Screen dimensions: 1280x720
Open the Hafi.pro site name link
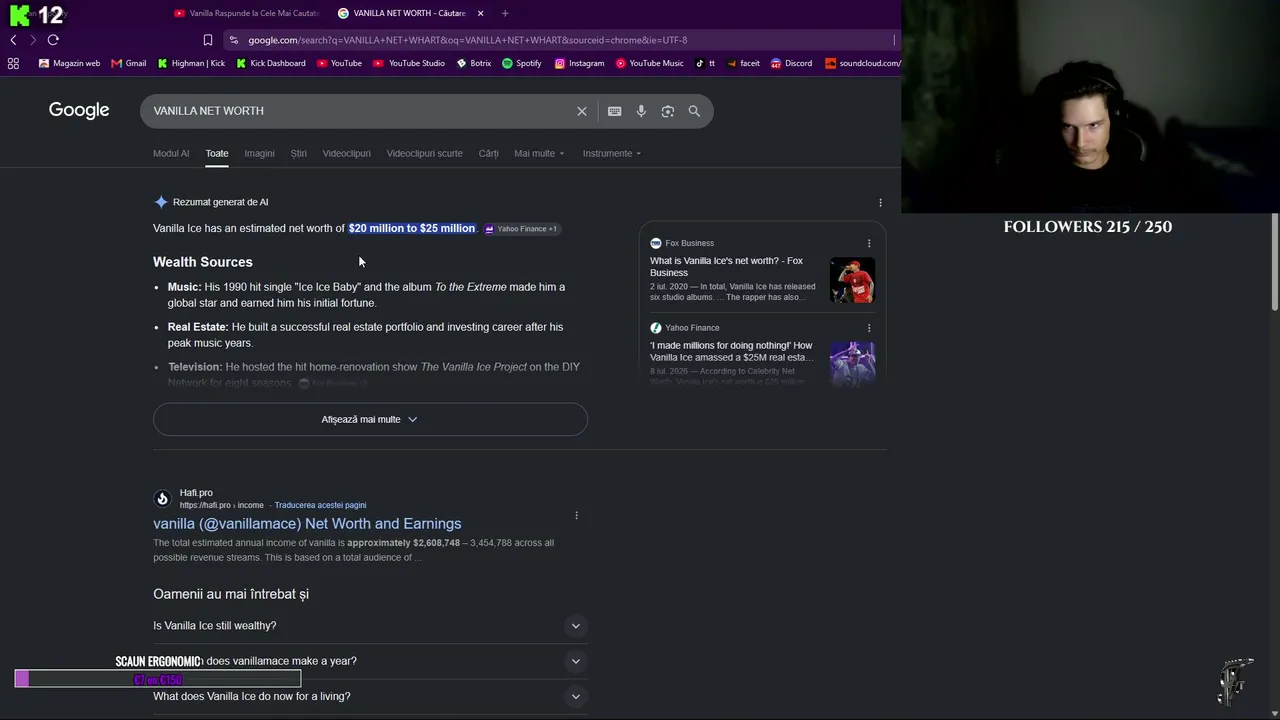pos(196,493)
